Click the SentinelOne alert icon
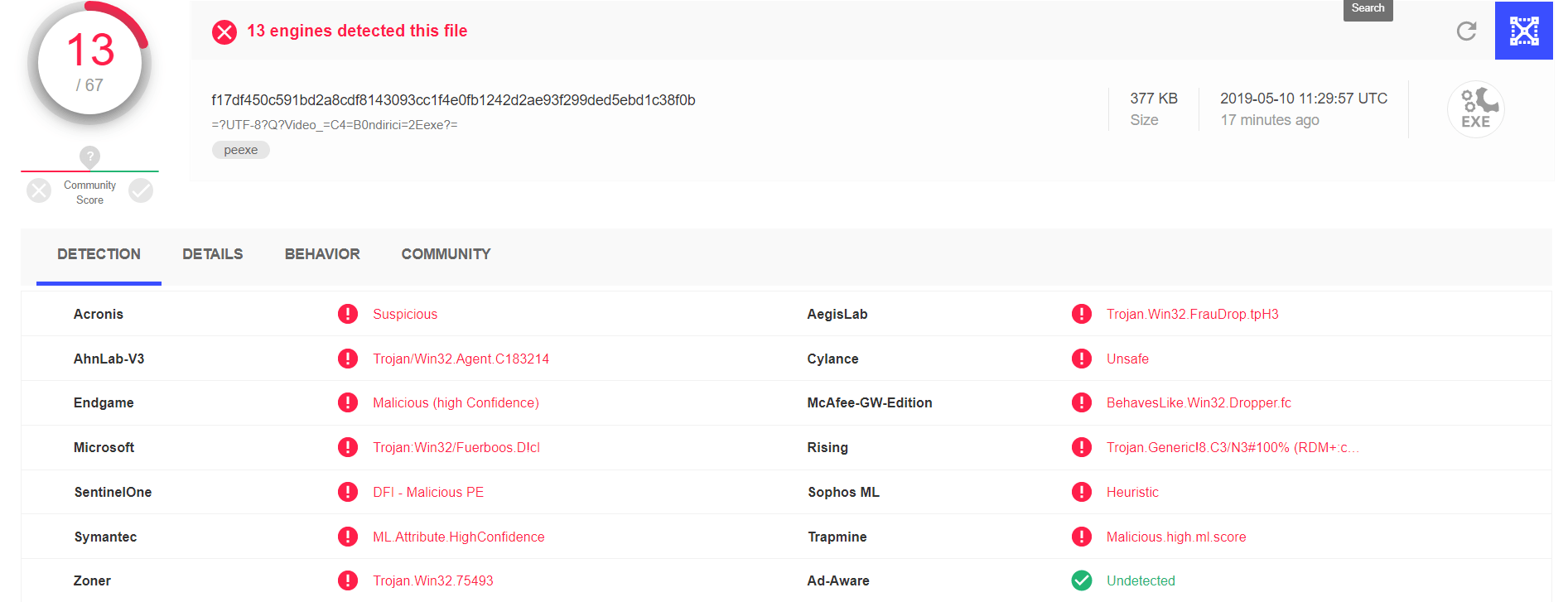This screenshot has width=1568, height=602. (348, 492)
